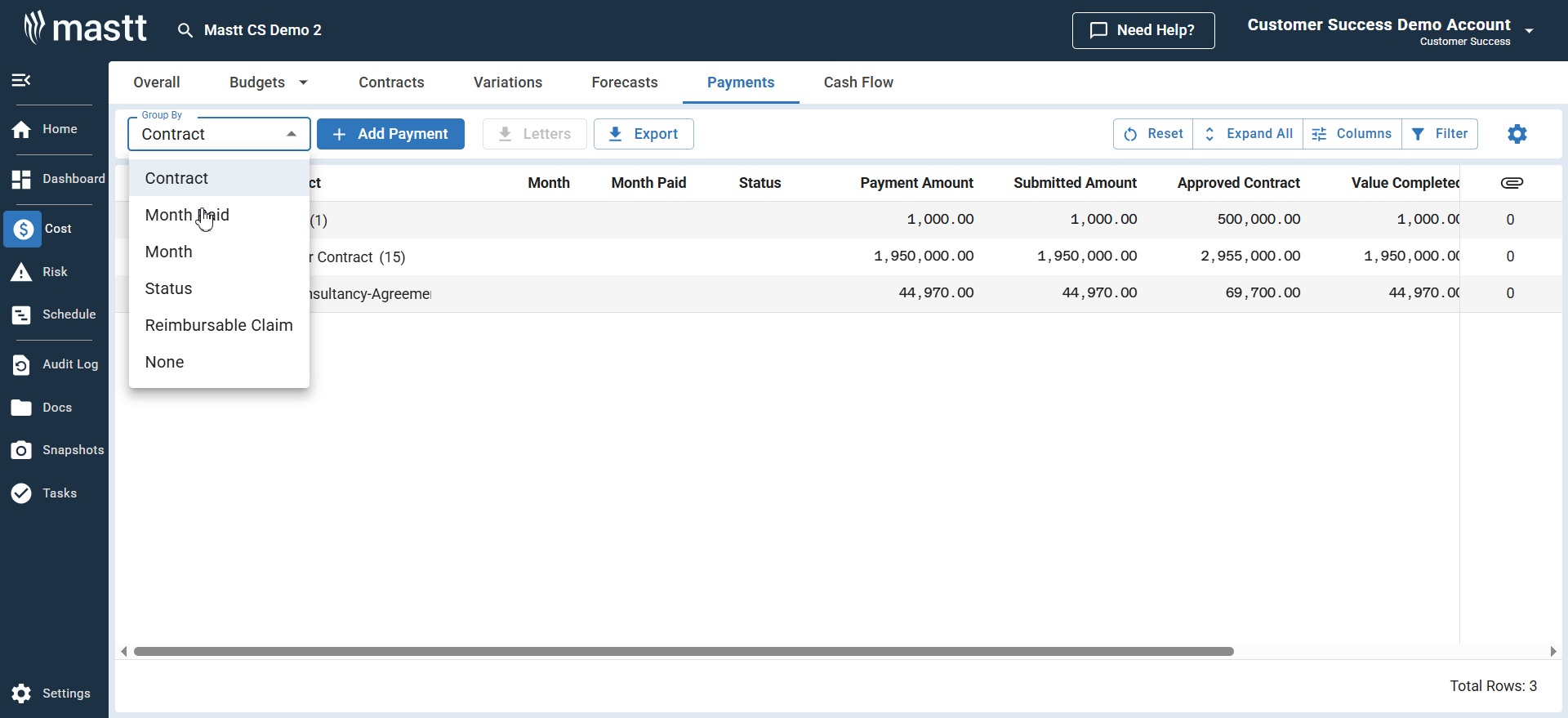Click the Total Rows: 3 label
The image size is (1568, 718).
[1493, 686]
